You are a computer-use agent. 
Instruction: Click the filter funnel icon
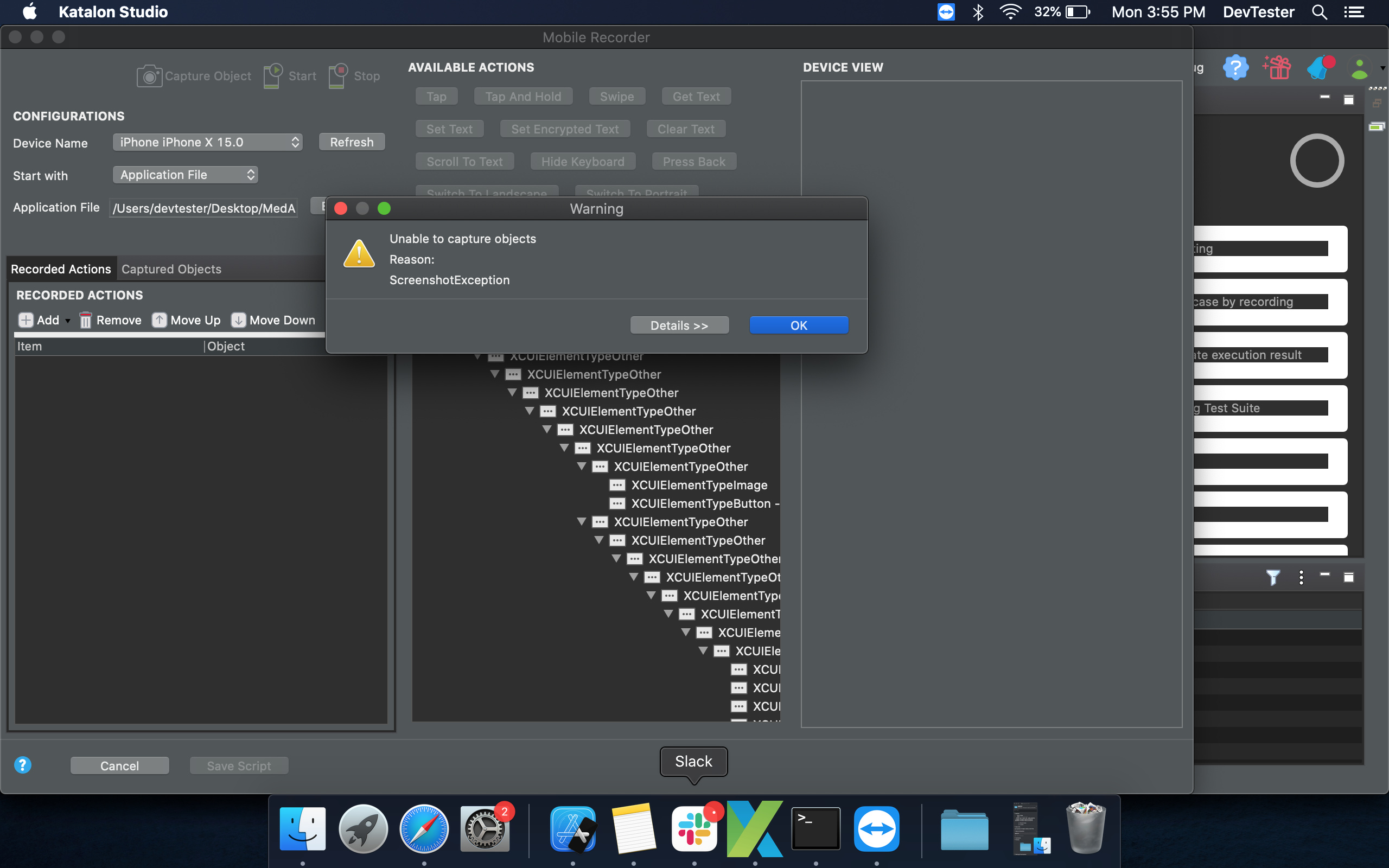1272,577
